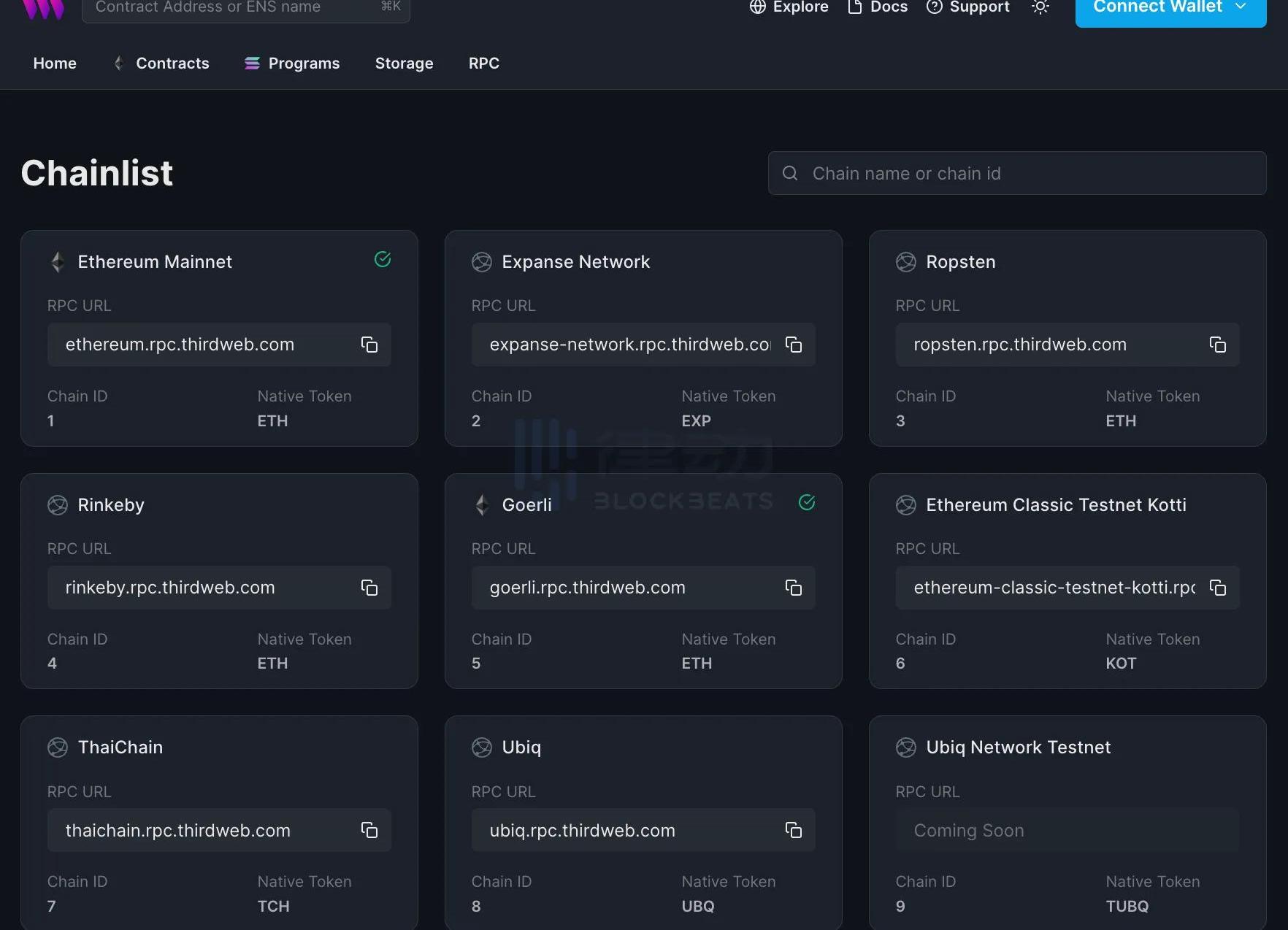Copy the Ethereum Mainnet RPC URL

[x=369, y=345]
